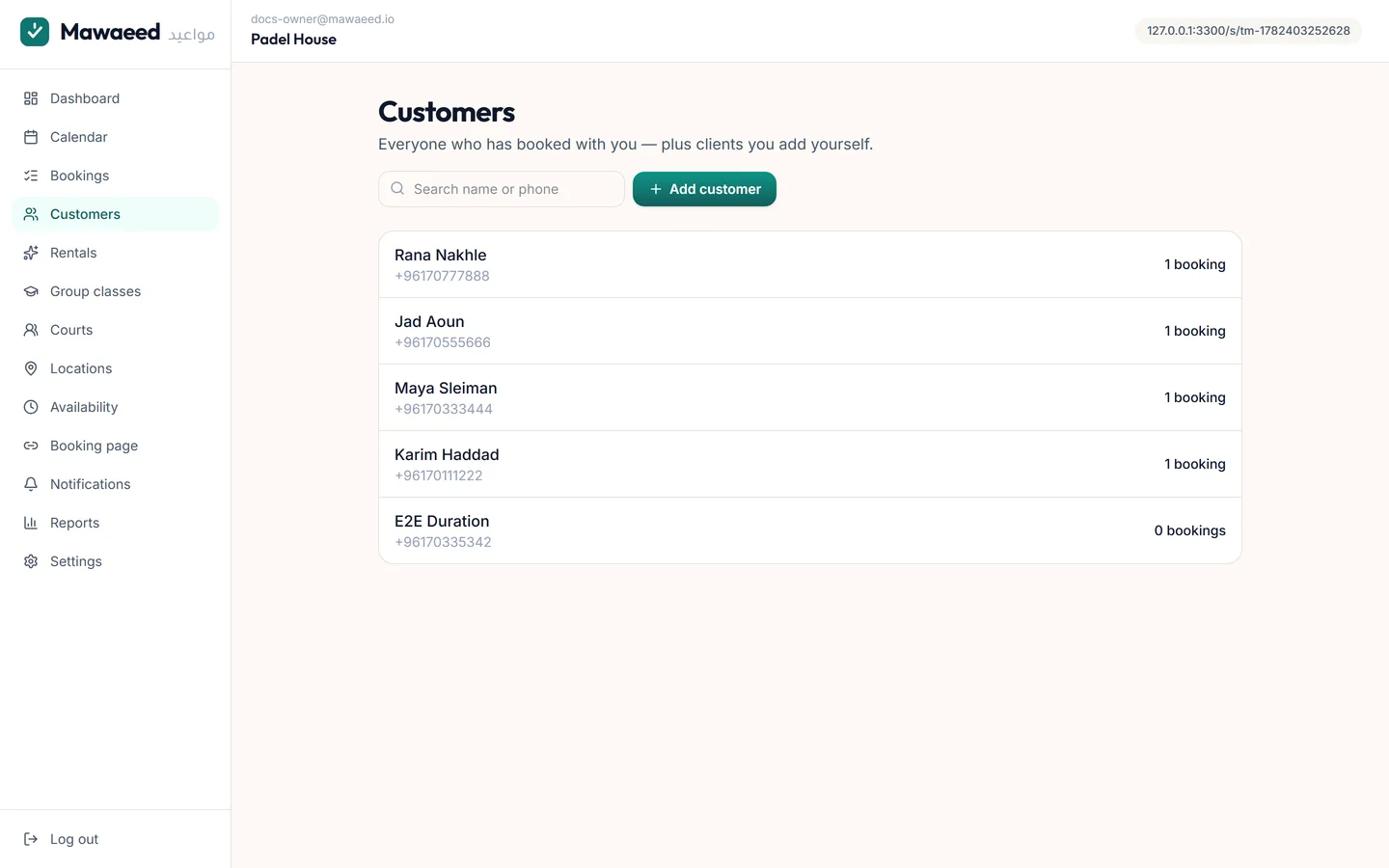Viewport: 1389px width, 868px height.
Task: Click the Customers people icon
Action: pos(31,214)
